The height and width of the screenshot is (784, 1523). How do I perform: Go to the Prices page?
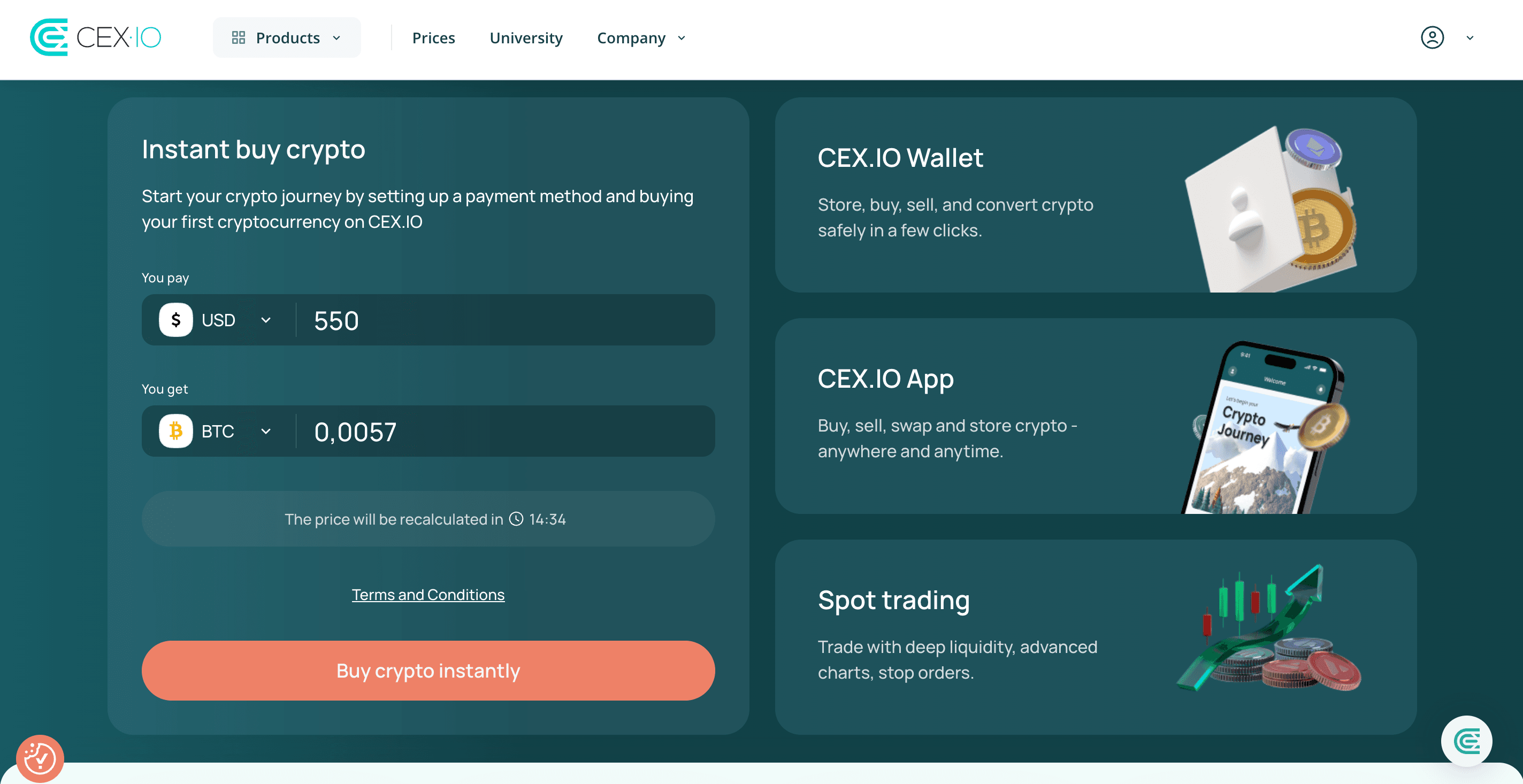pos(433,38)
